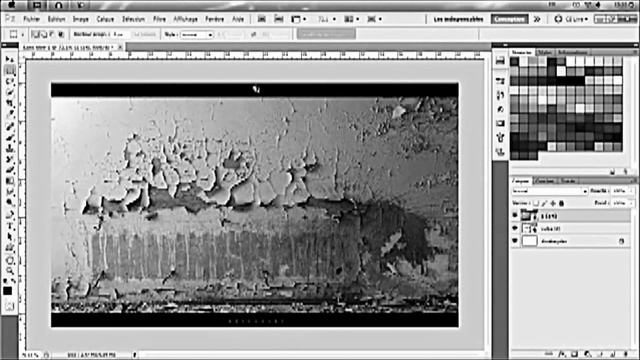Select the Clone Stamp tool
This screenshot has height=360, width=640.
tap(9, 148)
